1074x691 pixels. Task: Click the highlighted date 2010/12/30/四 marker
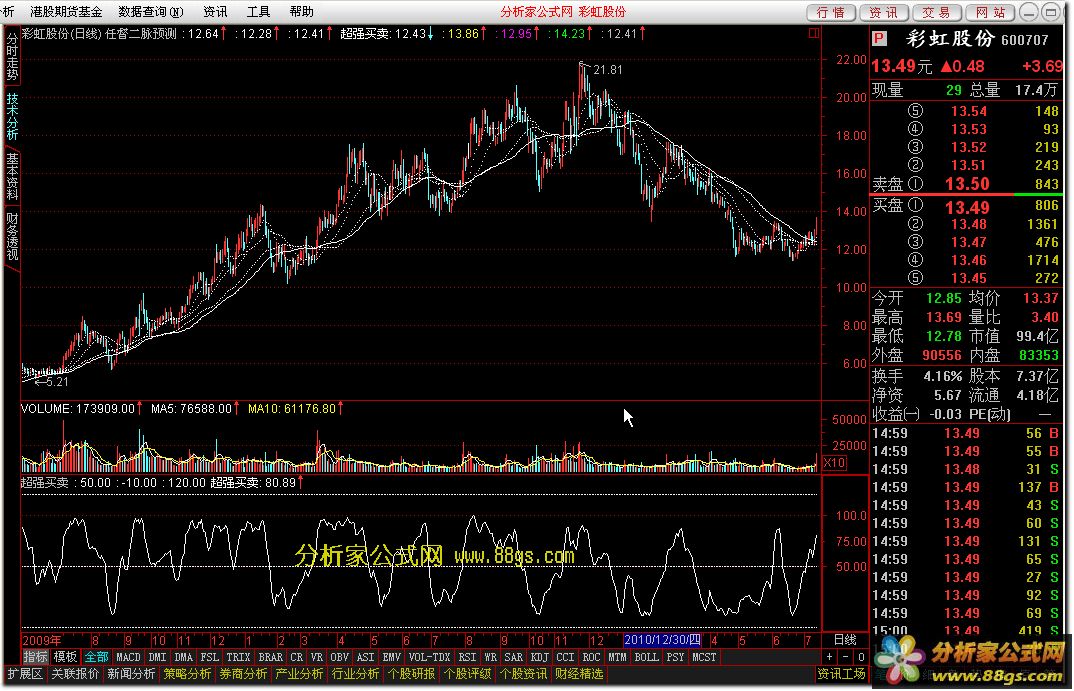point(662,640)
